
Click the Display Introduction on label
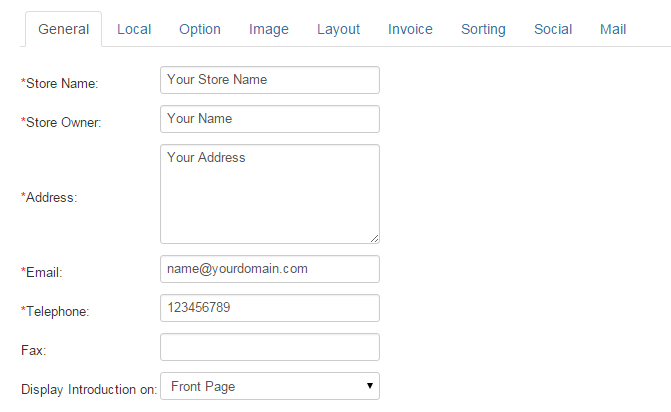pos(89,390)
